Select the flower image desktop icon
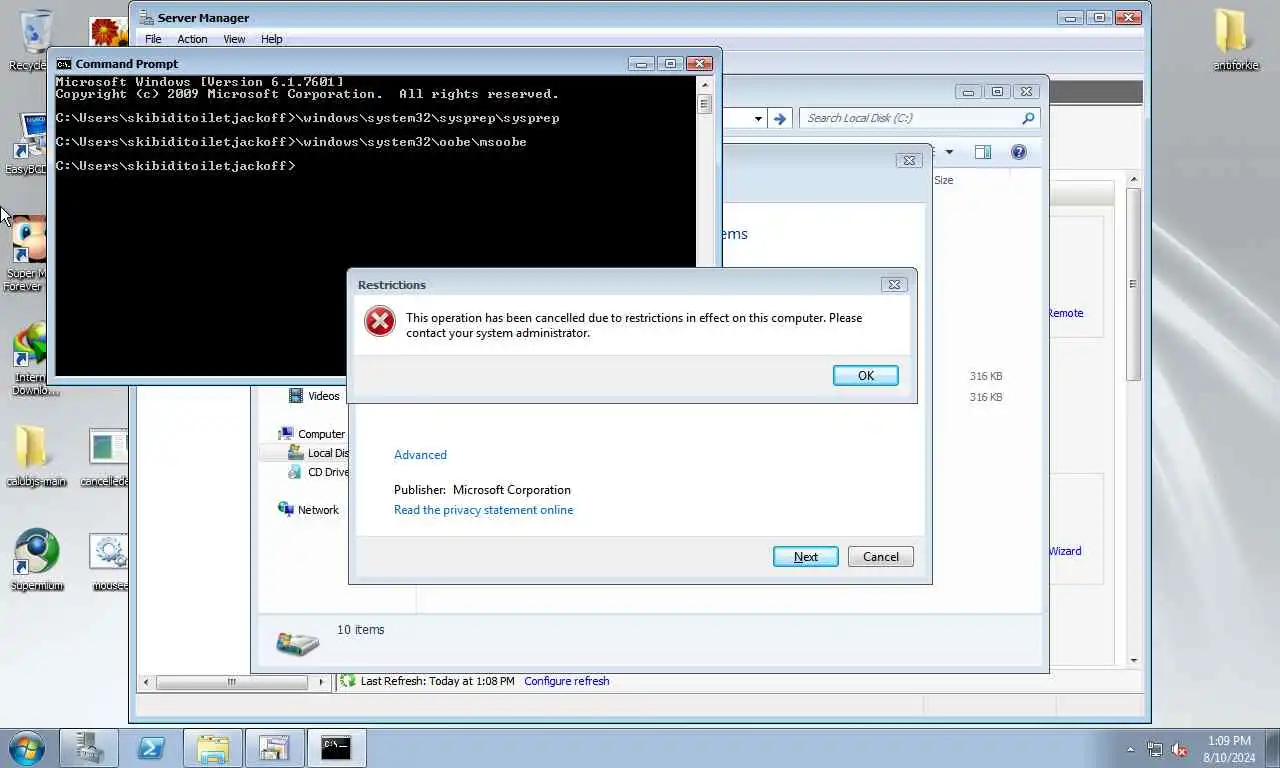 point(108,32)
